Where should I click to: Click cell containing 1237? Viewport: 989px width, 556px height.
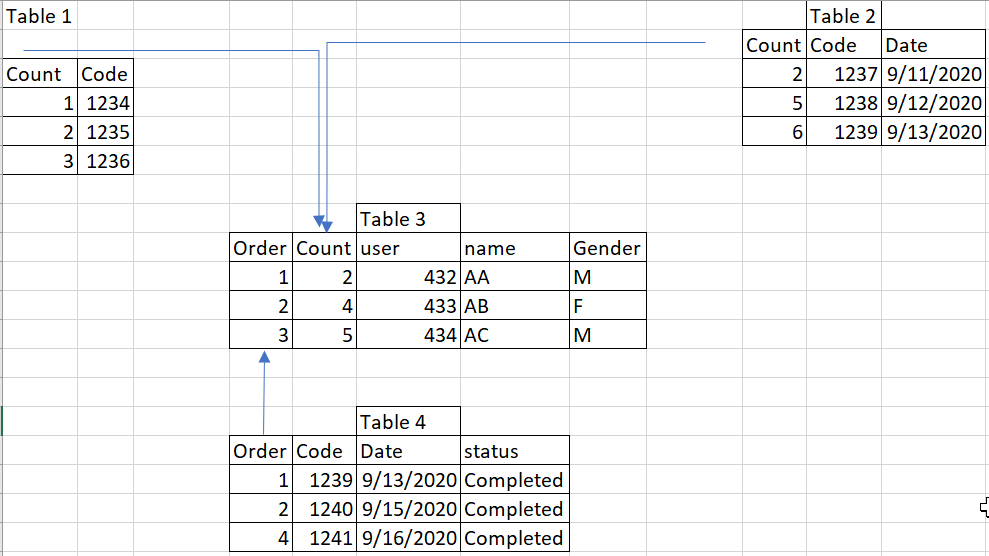coord(843,74)
